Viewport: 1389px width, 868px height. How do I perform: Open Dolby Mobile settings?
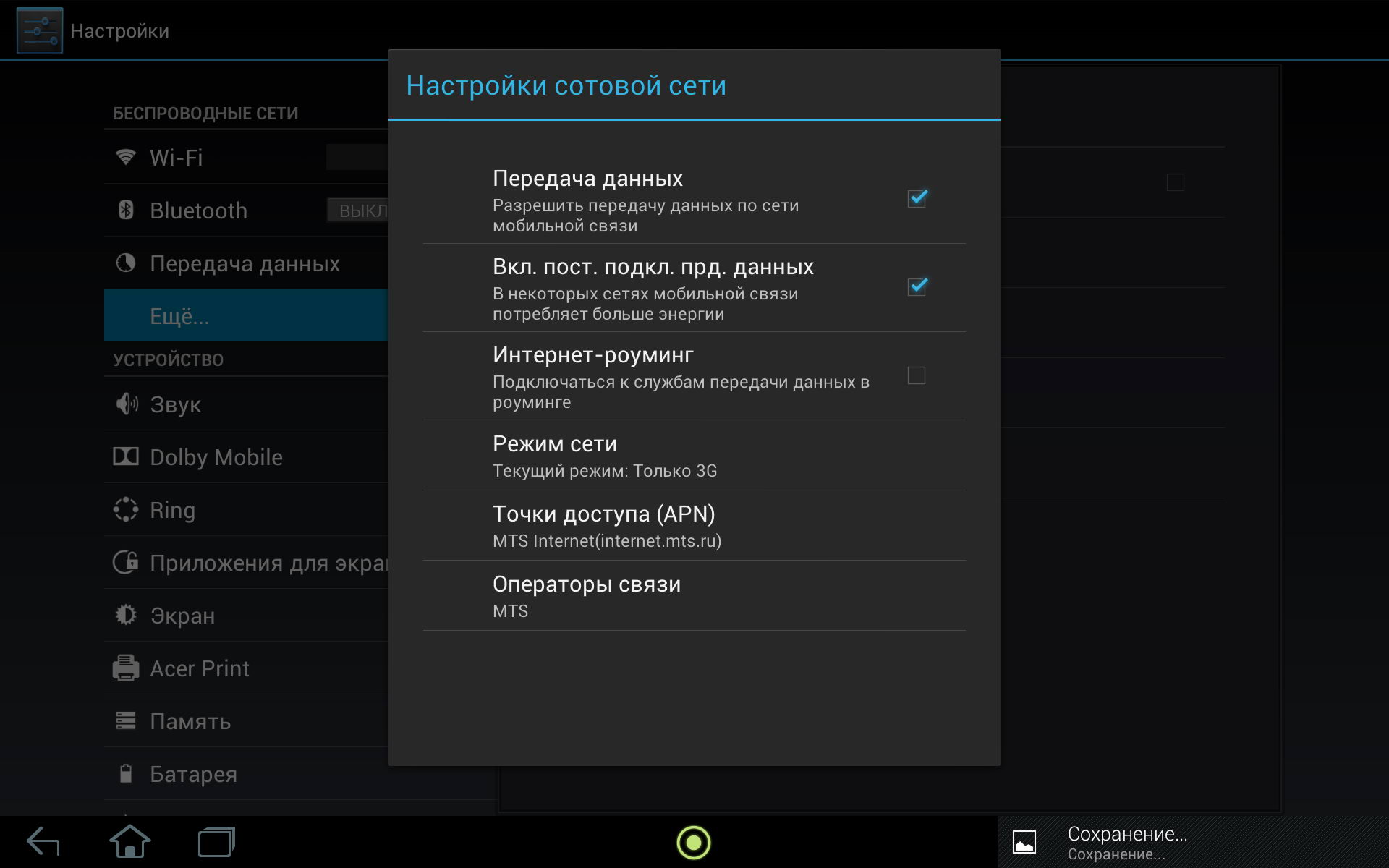(x=246, y=456)
